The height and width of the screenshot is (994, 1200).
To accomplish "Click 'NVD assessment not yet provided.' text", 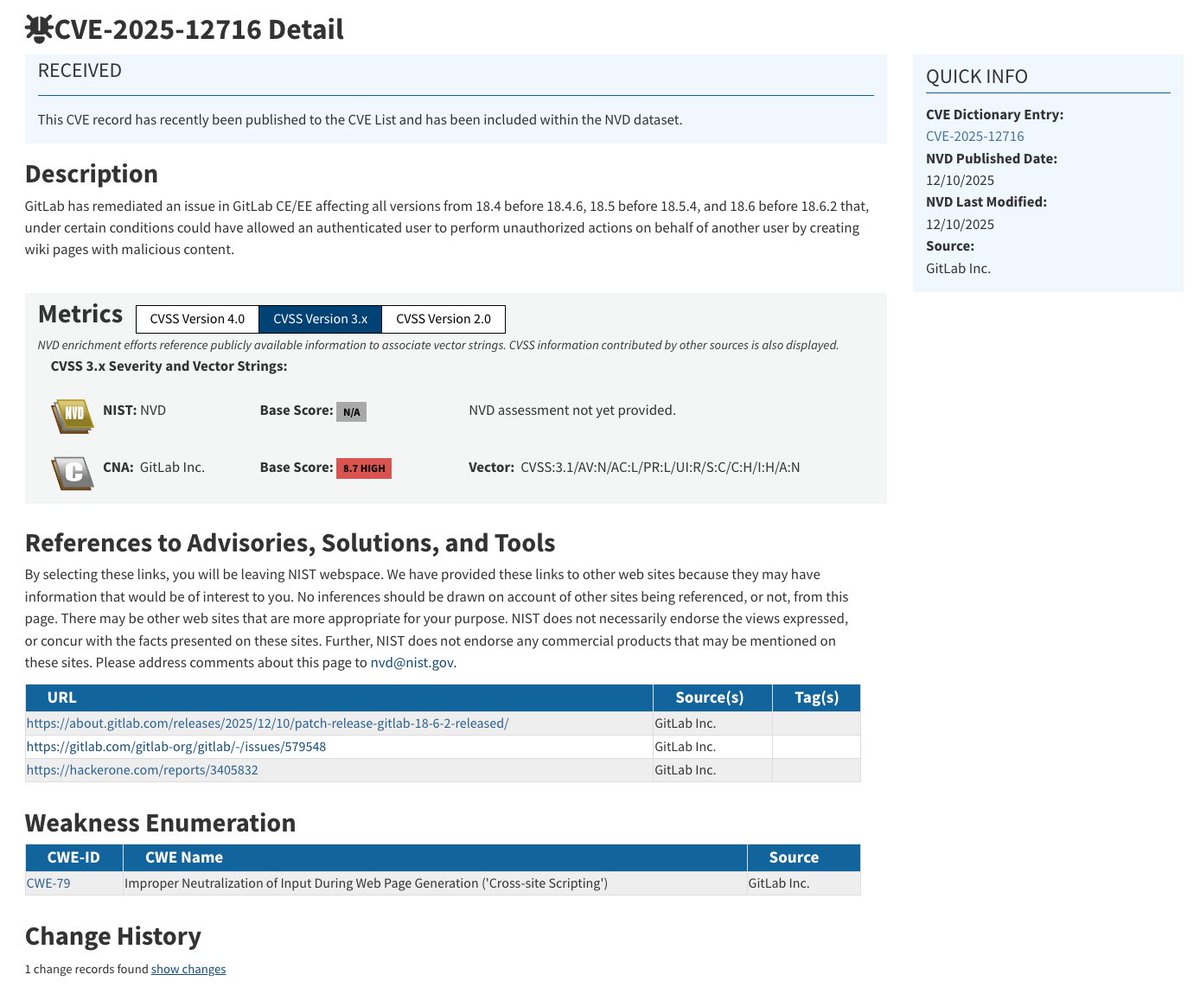I will [x=572, y=410].
